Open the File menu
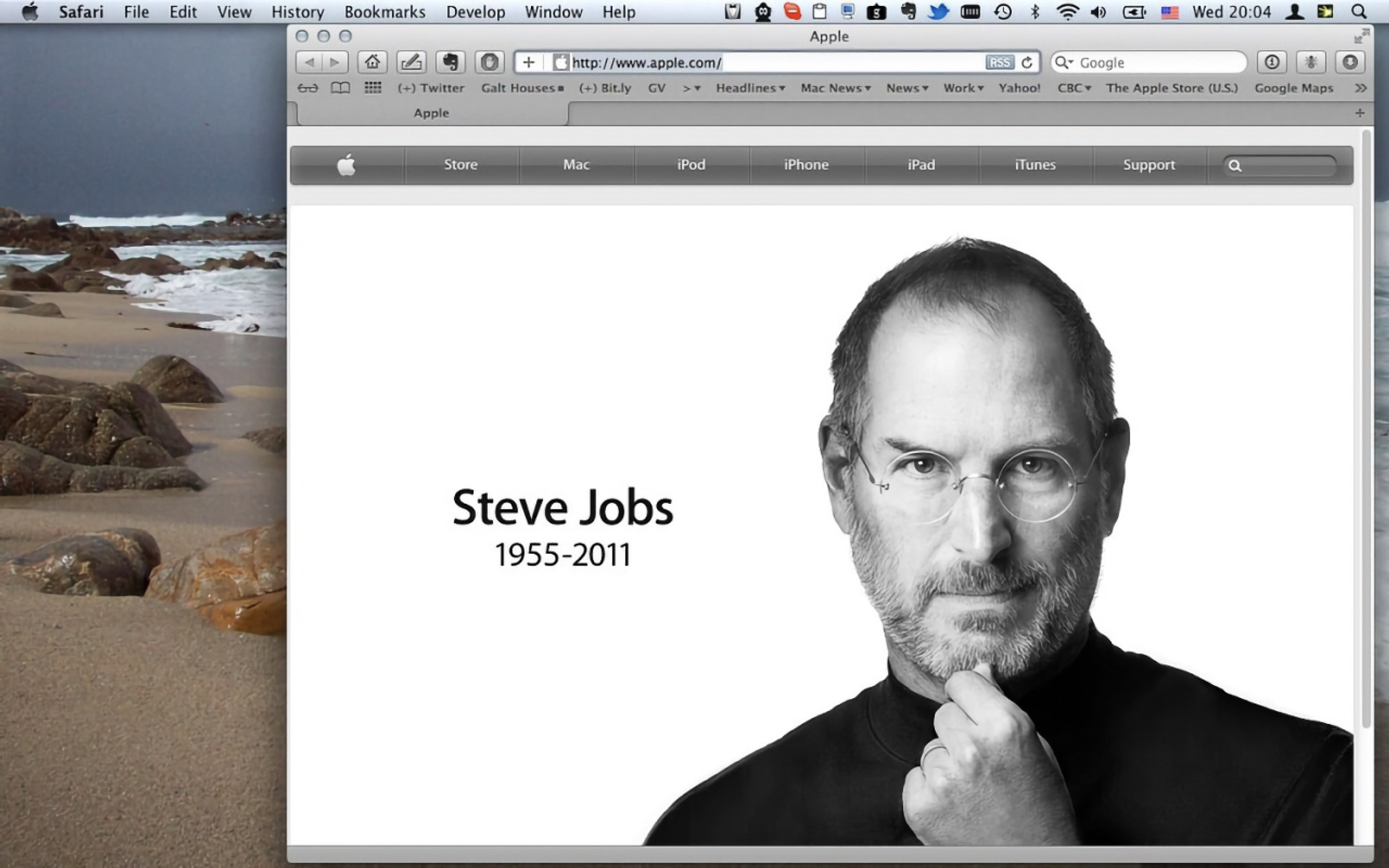Screen dimensions: 1389x868 136,12
